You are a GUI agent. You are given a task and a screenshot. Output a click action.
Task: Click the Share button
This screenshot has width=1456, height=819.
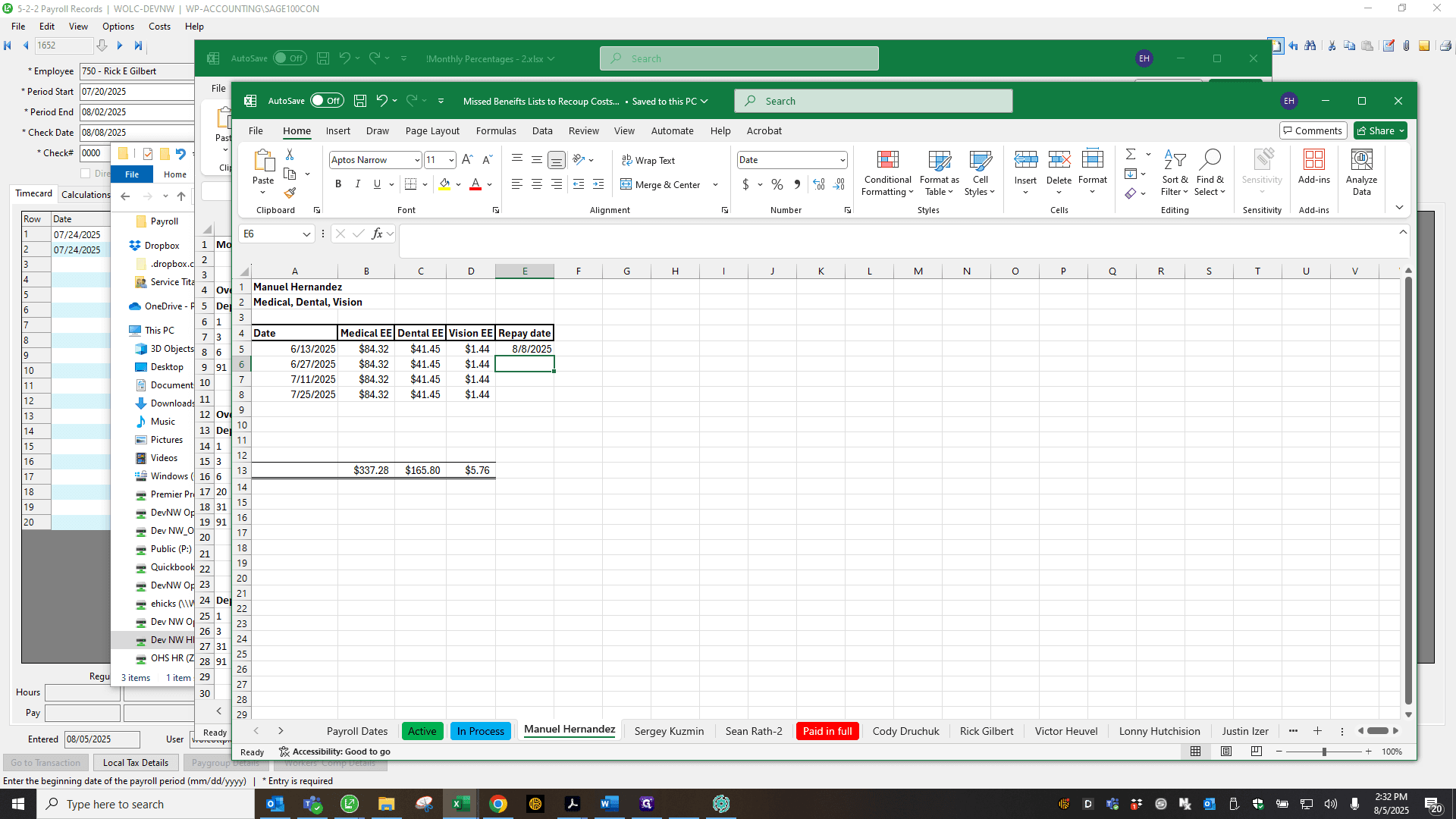tap(1380, 130)
